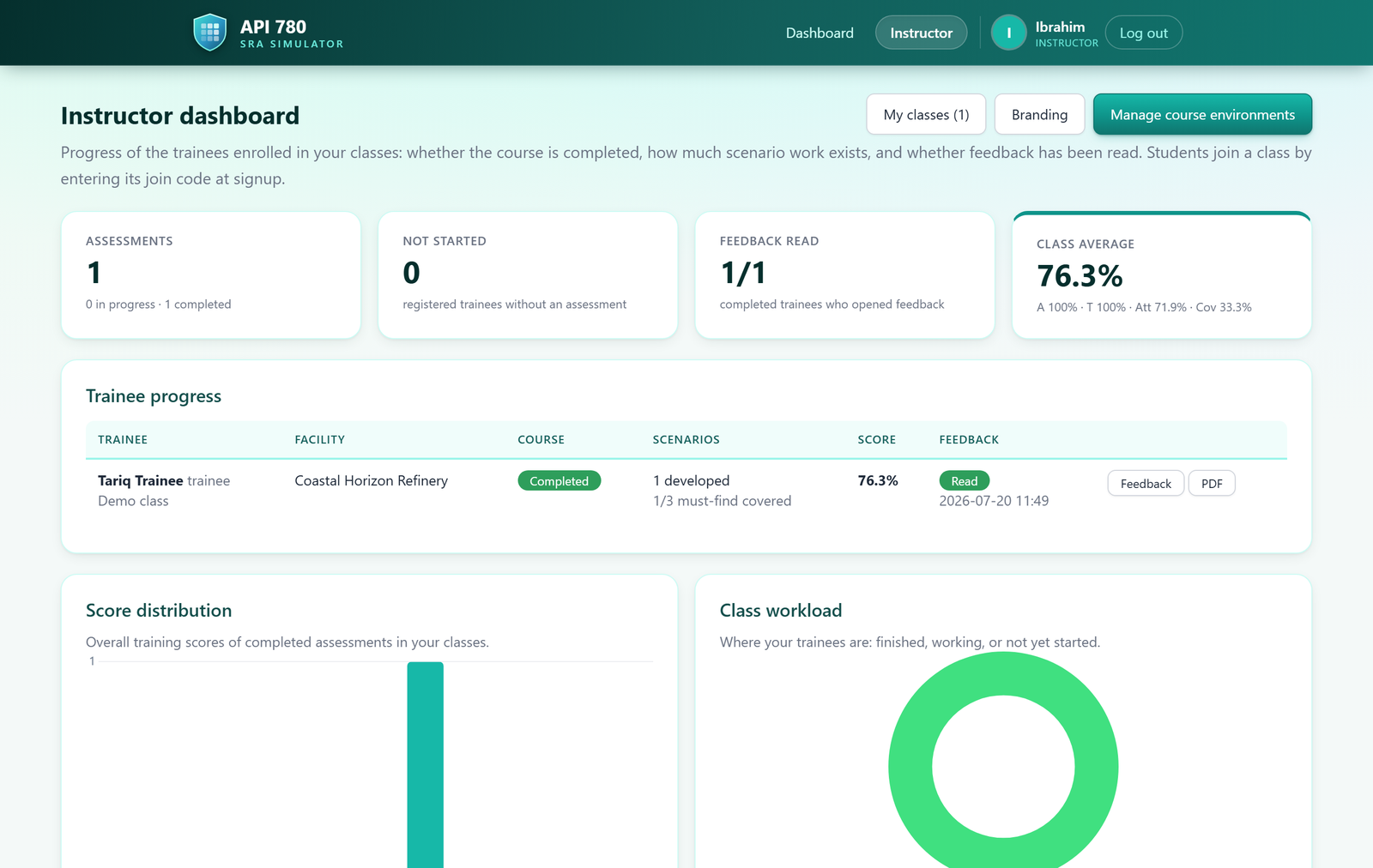Open Feedback for Tariq Trainee
The width and height of the screenshot is (1373, 868).
(1146, 484)
